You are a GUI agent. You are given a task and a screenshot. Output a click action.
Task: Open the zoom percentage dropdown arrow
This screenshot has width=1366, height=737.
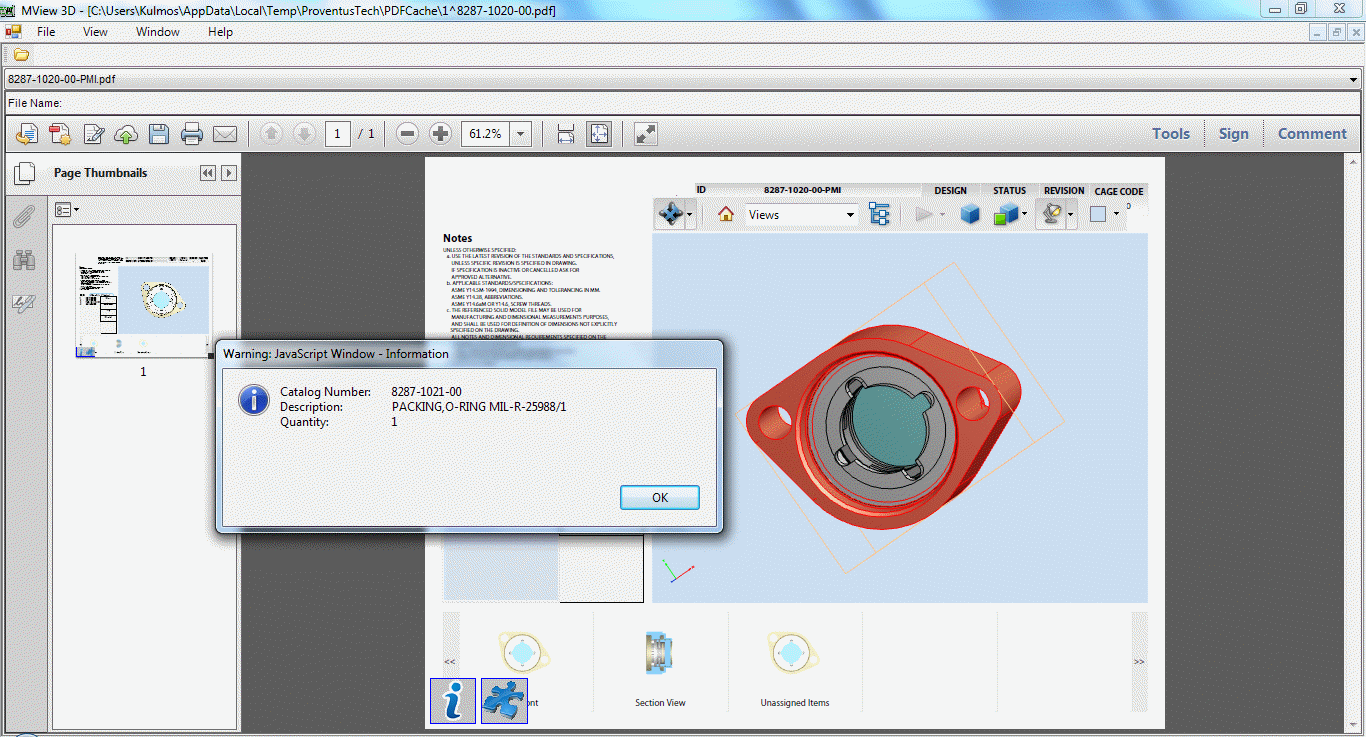(520, 134)
